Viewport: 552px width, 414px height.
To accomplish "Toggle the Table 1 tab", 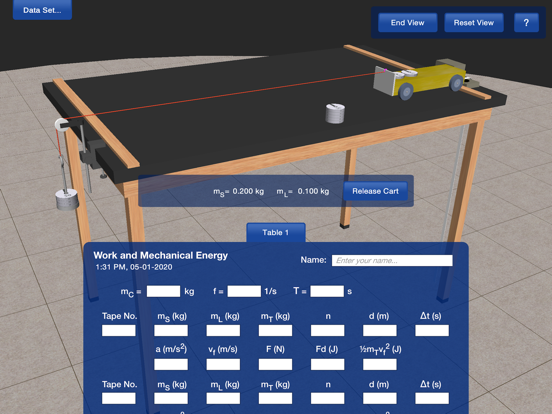I will pyautogui.click(x=276, y=232).
